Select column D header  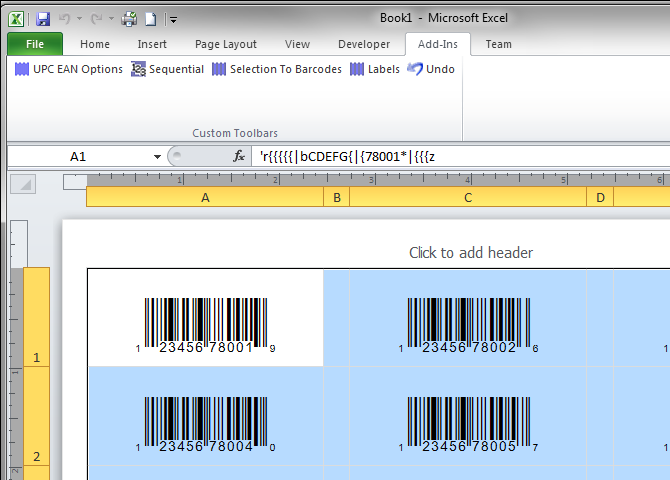click(x=600, y=197)
